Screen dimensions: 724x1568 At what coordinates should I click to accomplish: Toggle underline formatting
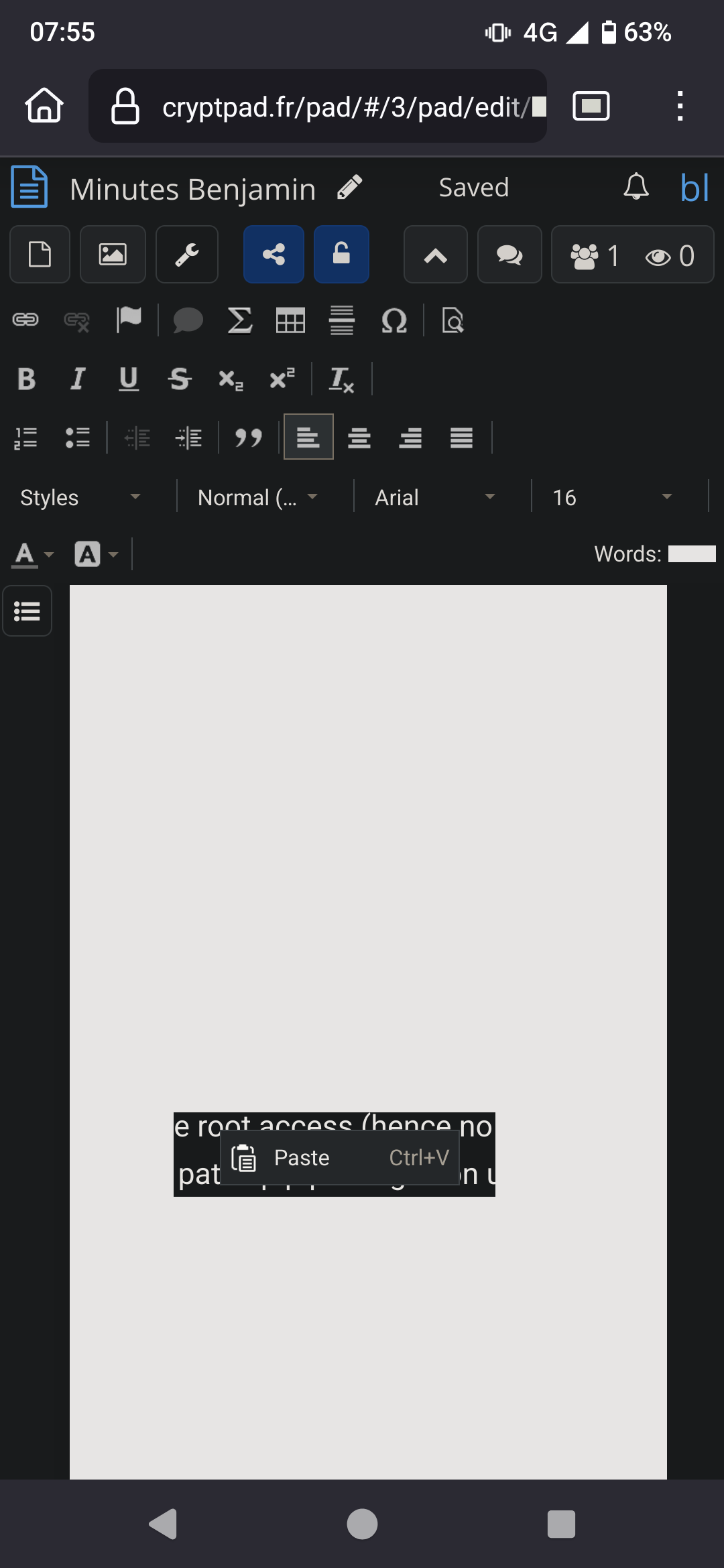(x=129, y=379)
